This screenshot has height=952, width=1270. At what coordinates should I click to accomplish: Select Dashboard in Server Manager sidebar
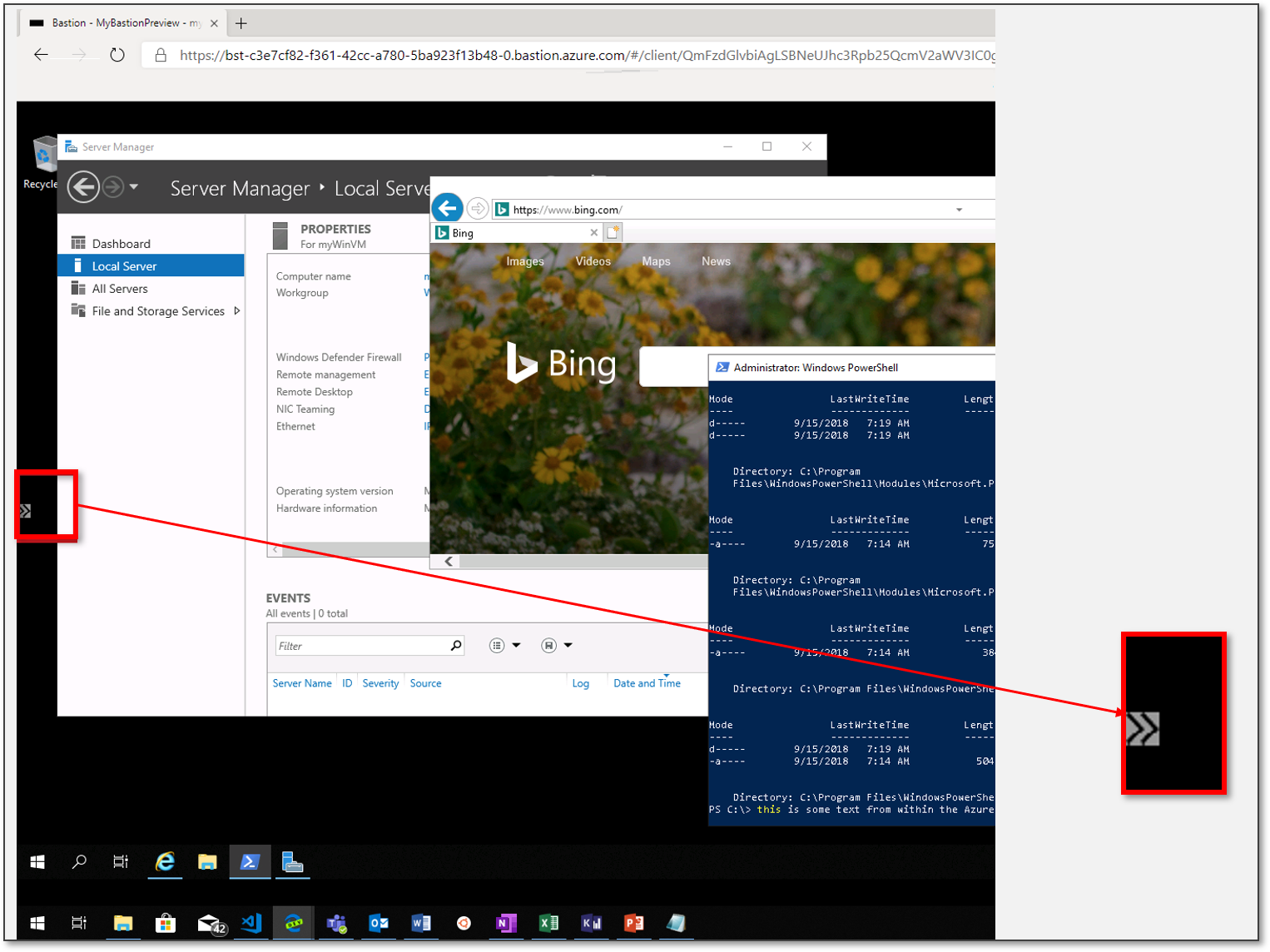[121, 244]
